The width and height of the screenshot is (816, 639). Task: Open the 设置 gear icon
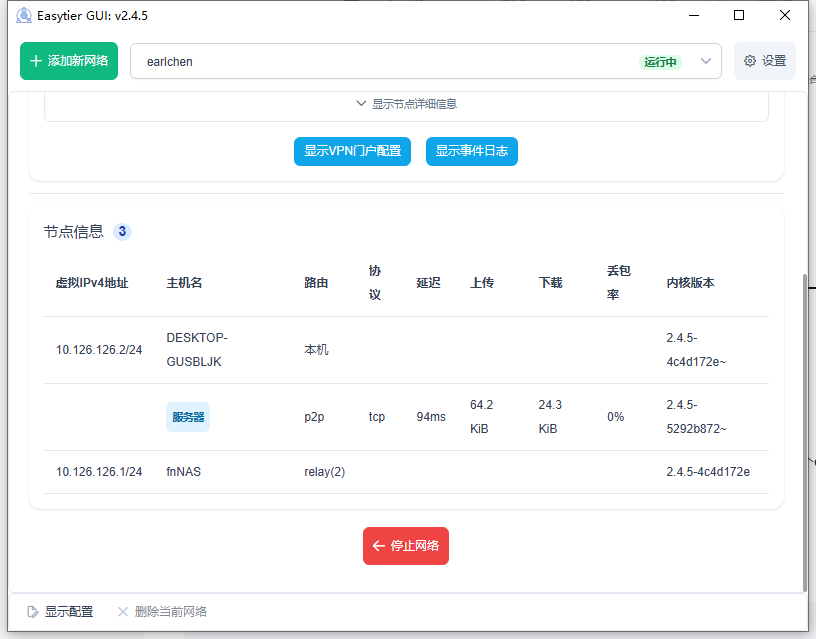pyautogui.click(x=750, y=61)
